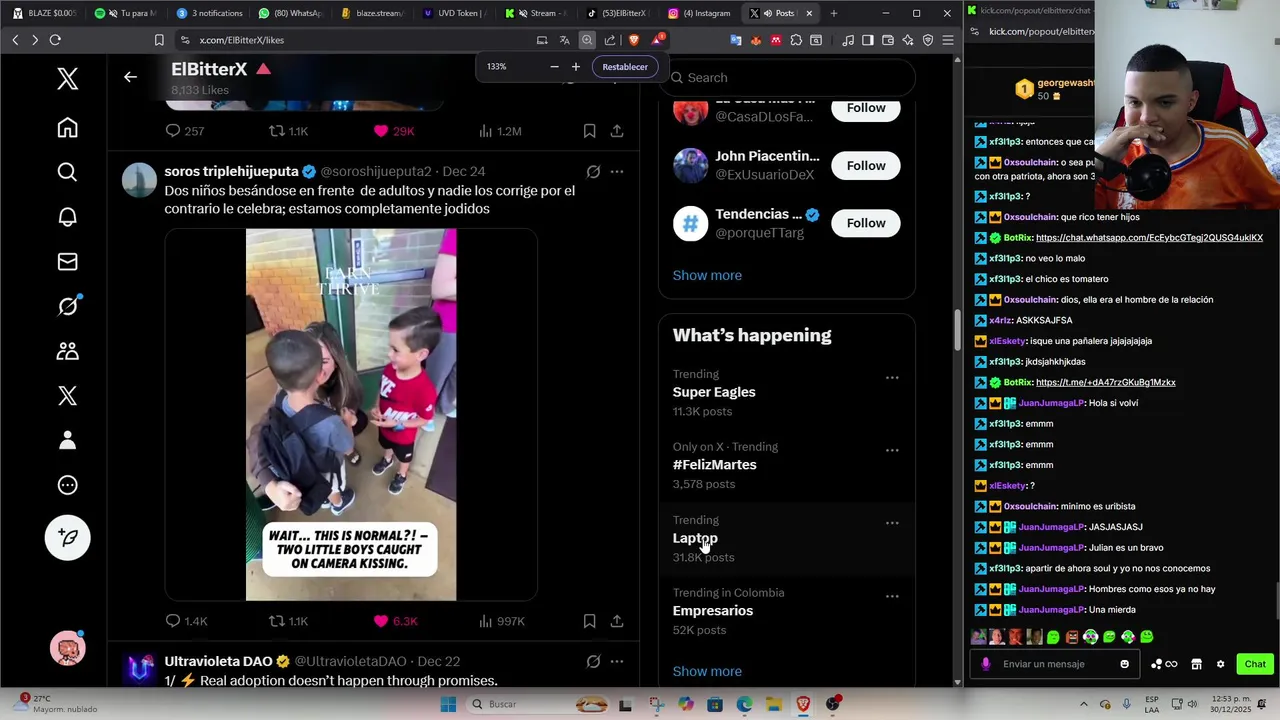Switch to Instagram (4) browser tab
This screenshot has height=720, width=1280.
[x=700, y=13]
